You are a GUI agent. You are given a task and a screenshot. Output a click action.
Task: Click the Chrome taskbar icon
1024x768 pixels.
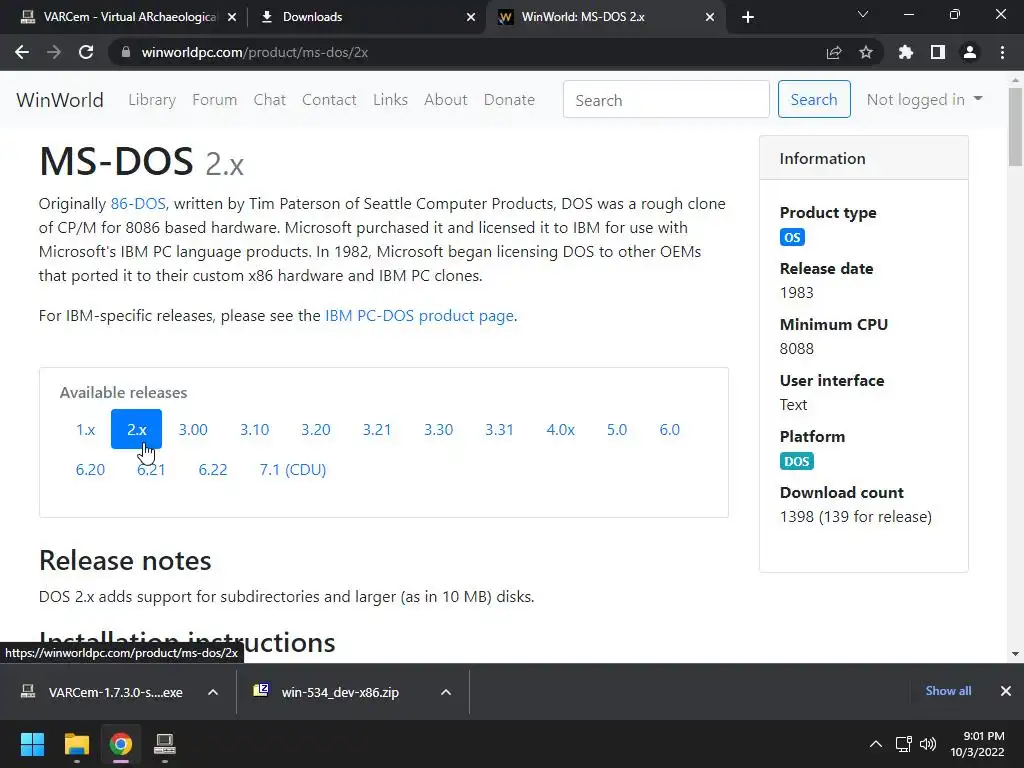coord(121,744)
